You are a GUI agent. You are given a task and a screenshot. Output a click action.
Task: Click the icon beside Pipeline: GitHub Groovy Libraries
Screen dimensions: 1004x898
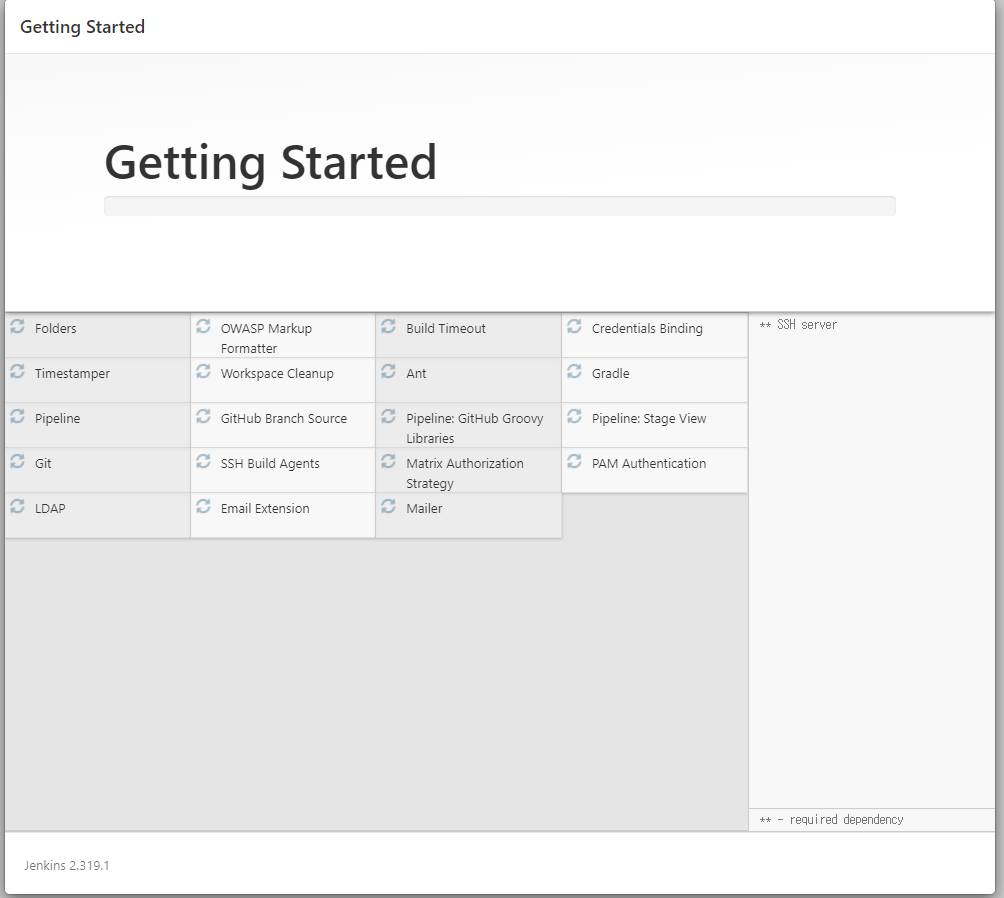[388, 416]
